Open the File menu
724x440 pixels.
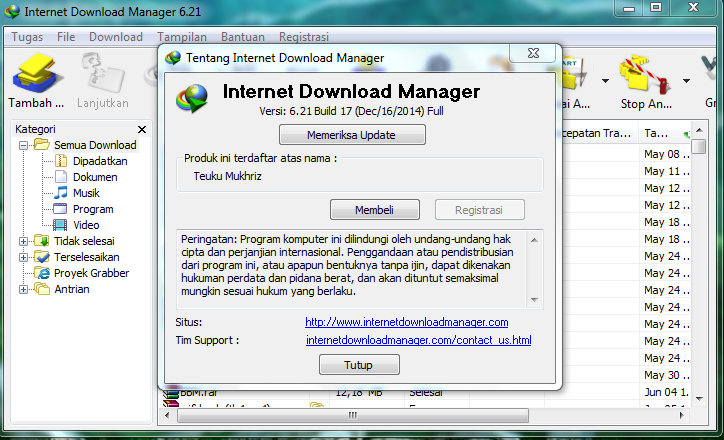(66, 37)
